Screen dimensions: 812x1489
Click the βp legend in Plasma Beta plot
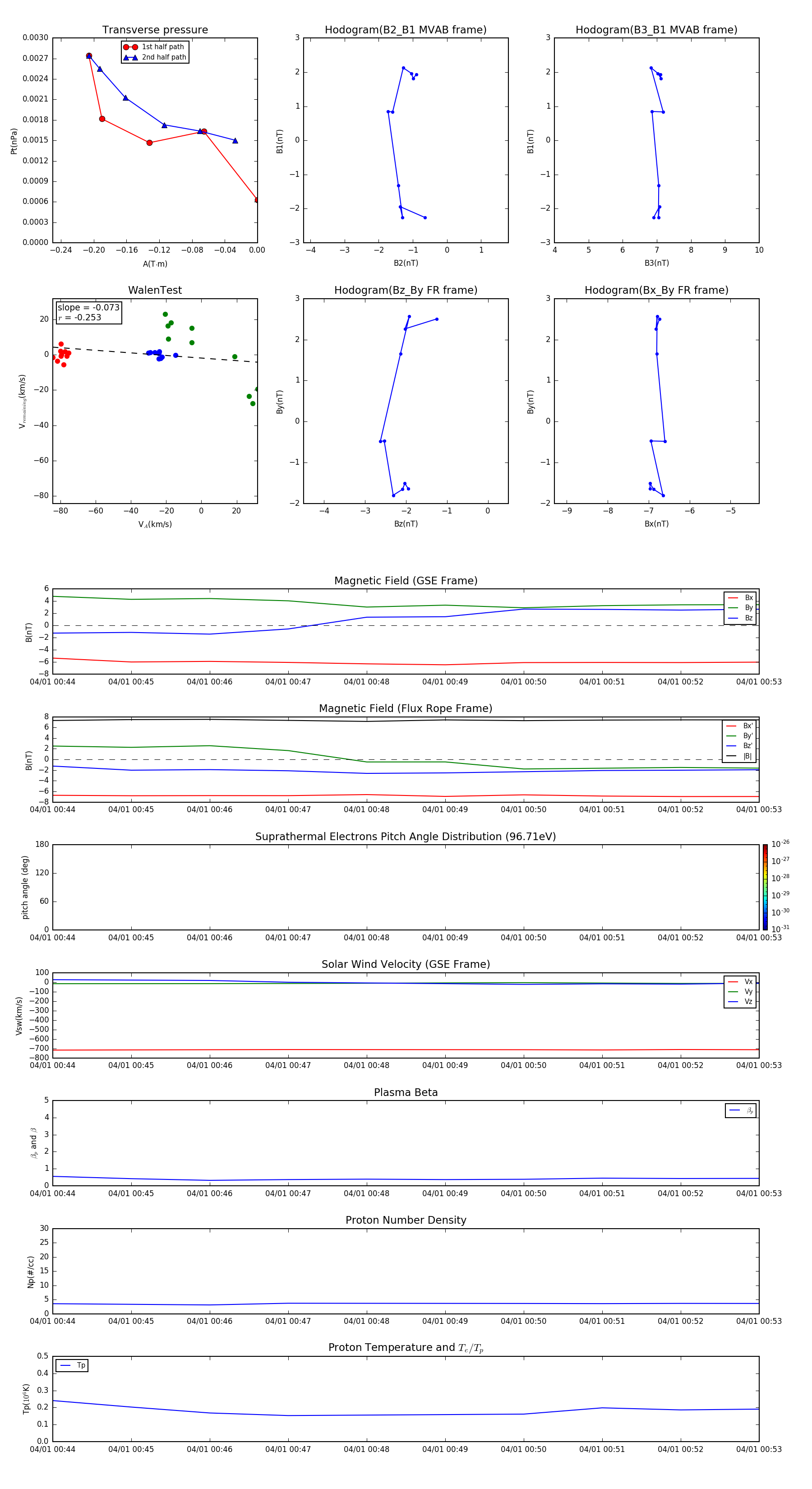pos(741,1110)
